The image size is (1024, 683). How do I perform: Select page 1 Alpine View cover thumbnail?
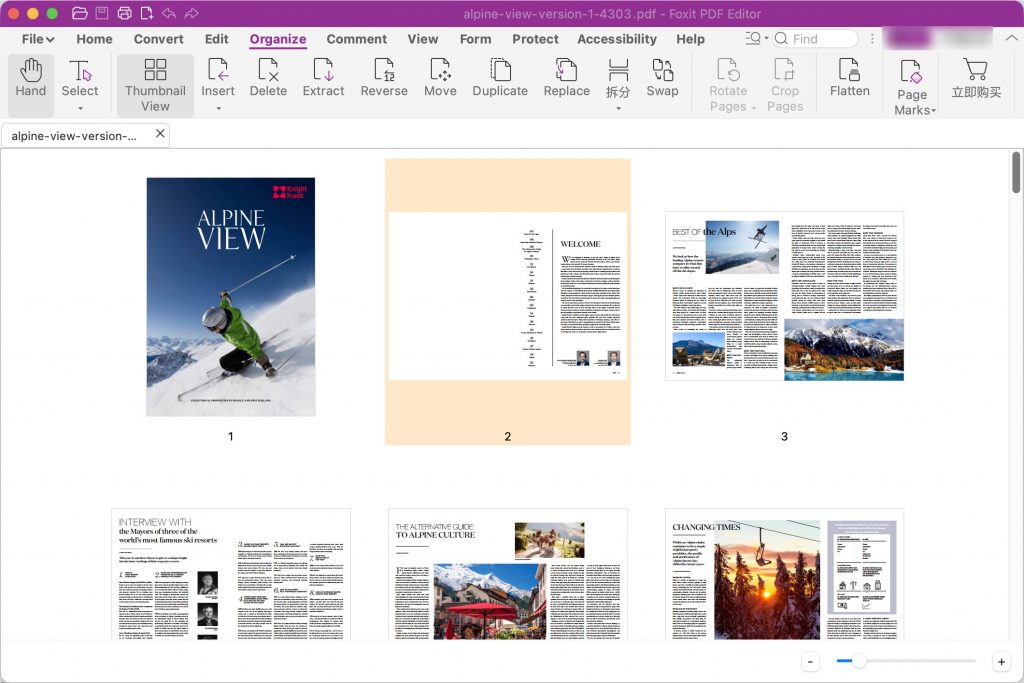click(x=231, y=296)
